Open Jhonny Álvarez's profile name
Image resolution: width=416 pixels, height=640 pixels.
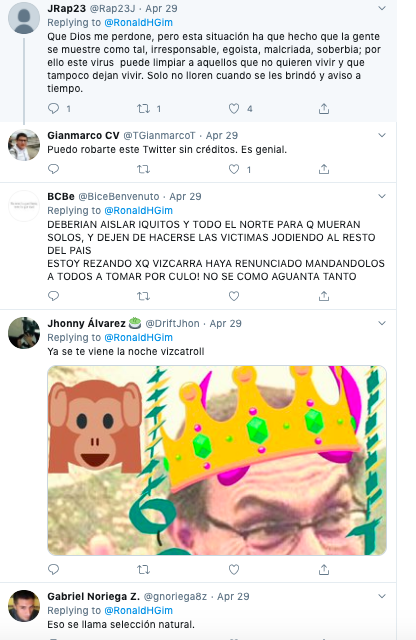click(87, 323)
